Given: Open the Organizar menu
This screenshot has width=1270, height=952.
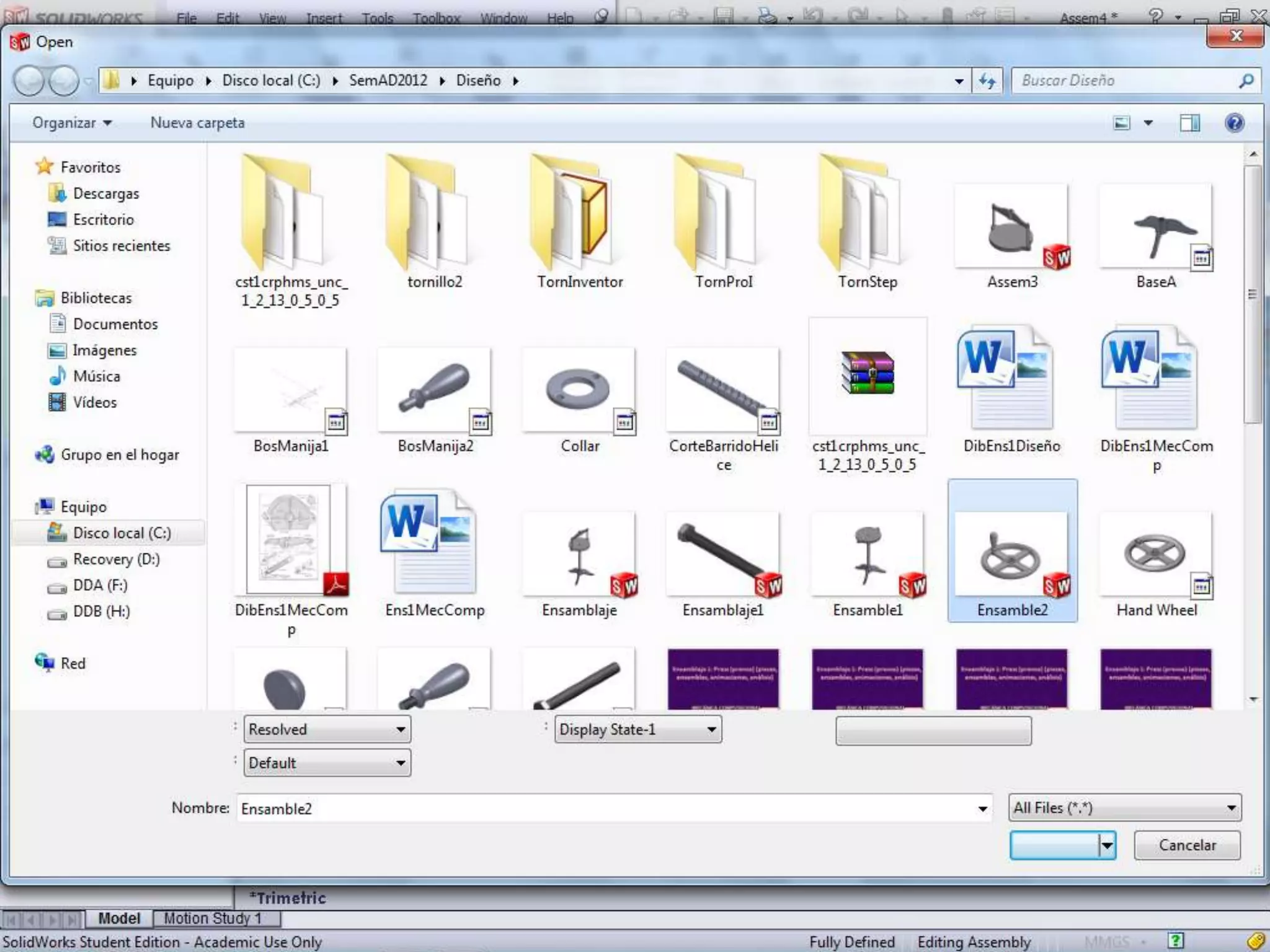Looking at the screenshot, I should coord(72,123).
